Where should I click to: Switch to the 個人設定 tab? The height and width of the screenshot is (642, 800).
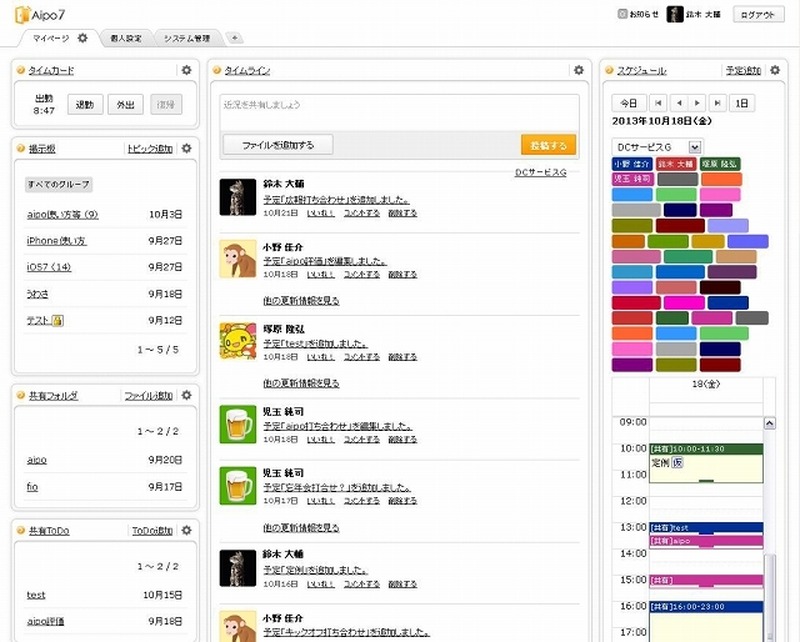126,38
